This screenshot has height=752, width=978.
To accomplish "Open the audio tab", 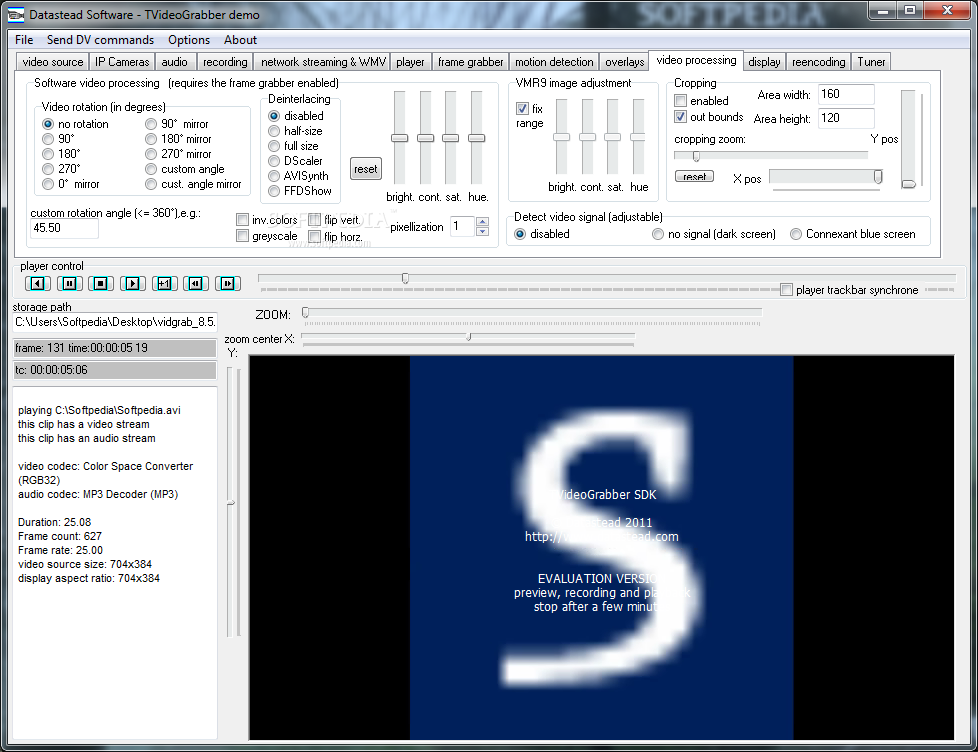I will [x=175, y=62].
